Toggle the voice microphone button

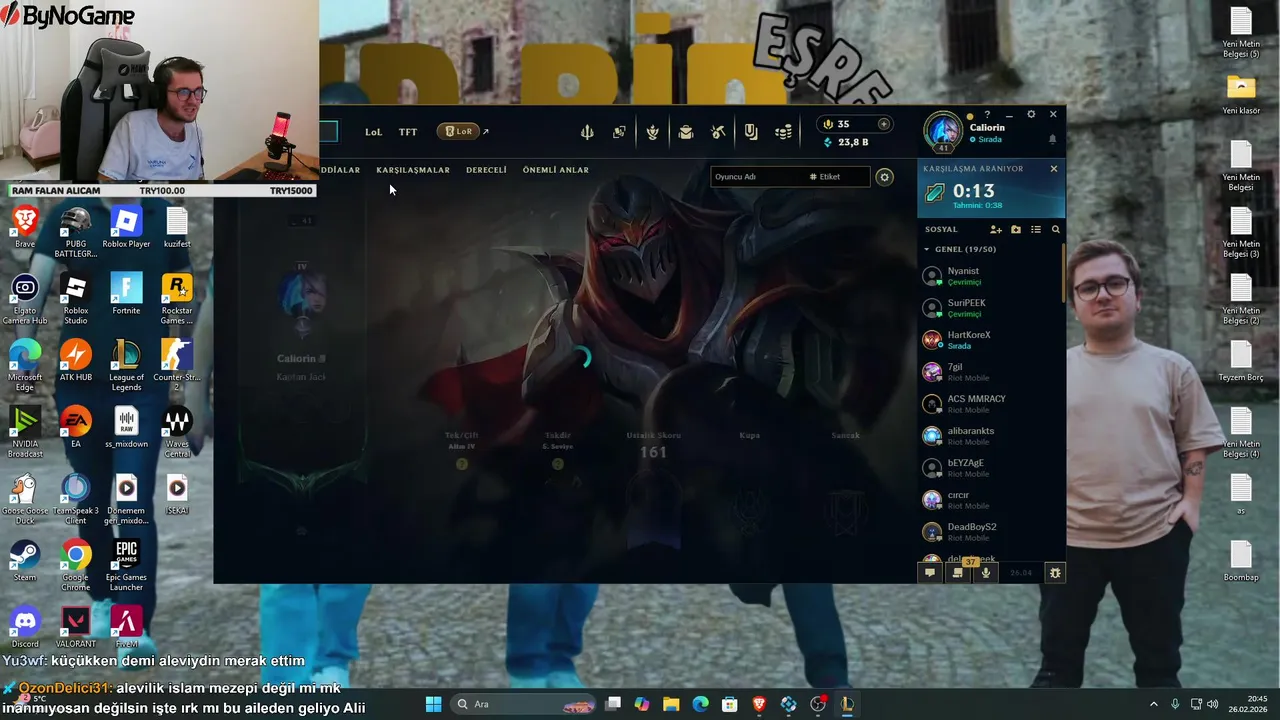[x=986, y=573]
